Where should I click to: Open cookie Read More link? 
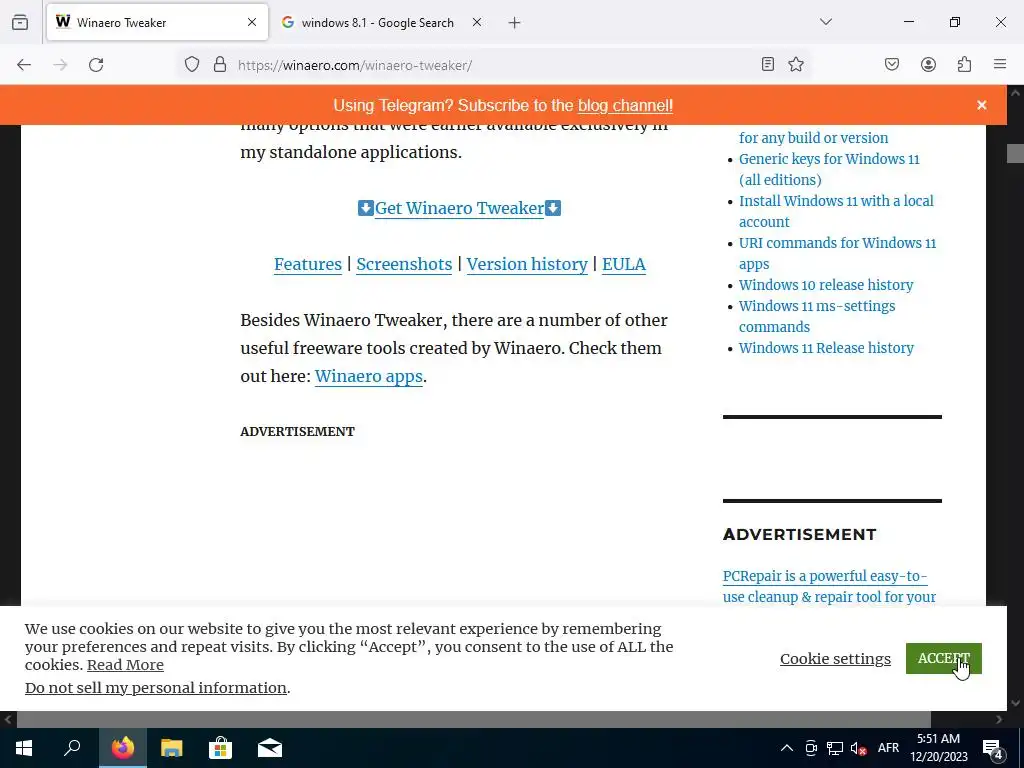pos(125,665)
